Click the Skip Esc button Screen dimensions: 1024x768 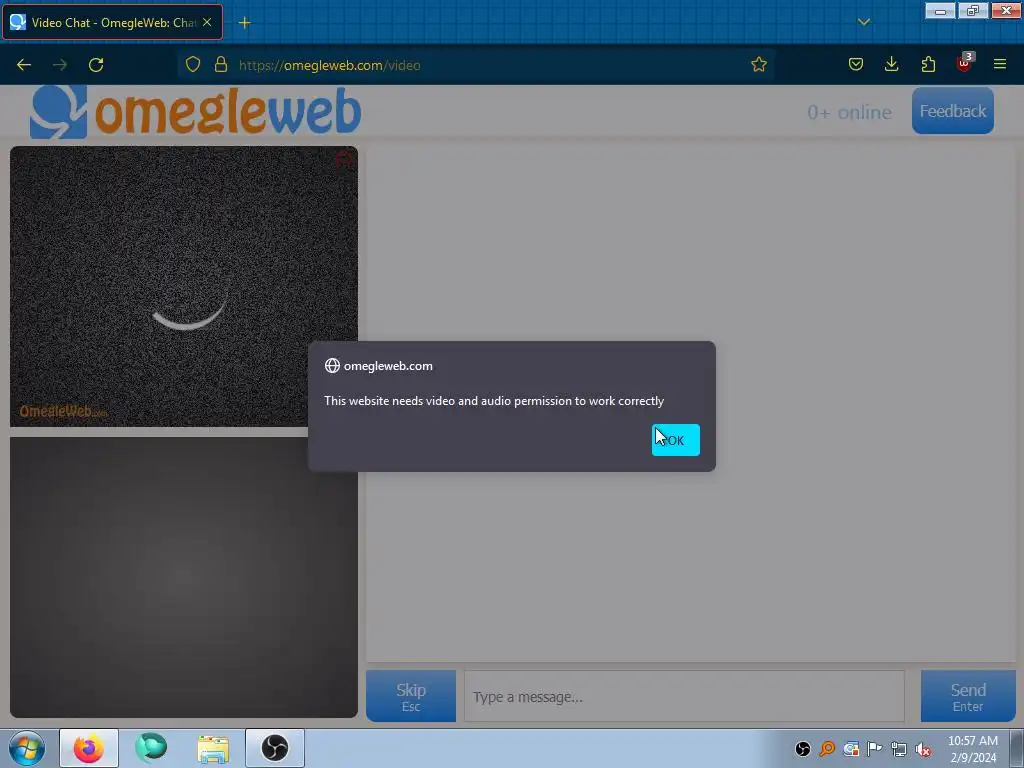[411, 696]
